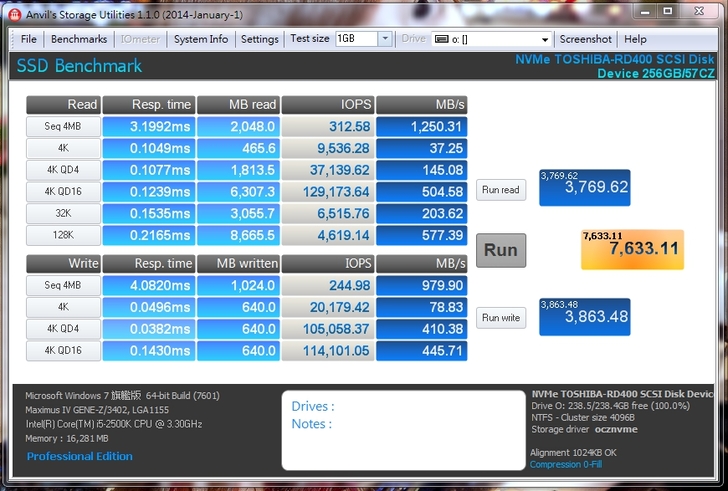Click the Memory : 16,281 MB text

click(66, 439)
